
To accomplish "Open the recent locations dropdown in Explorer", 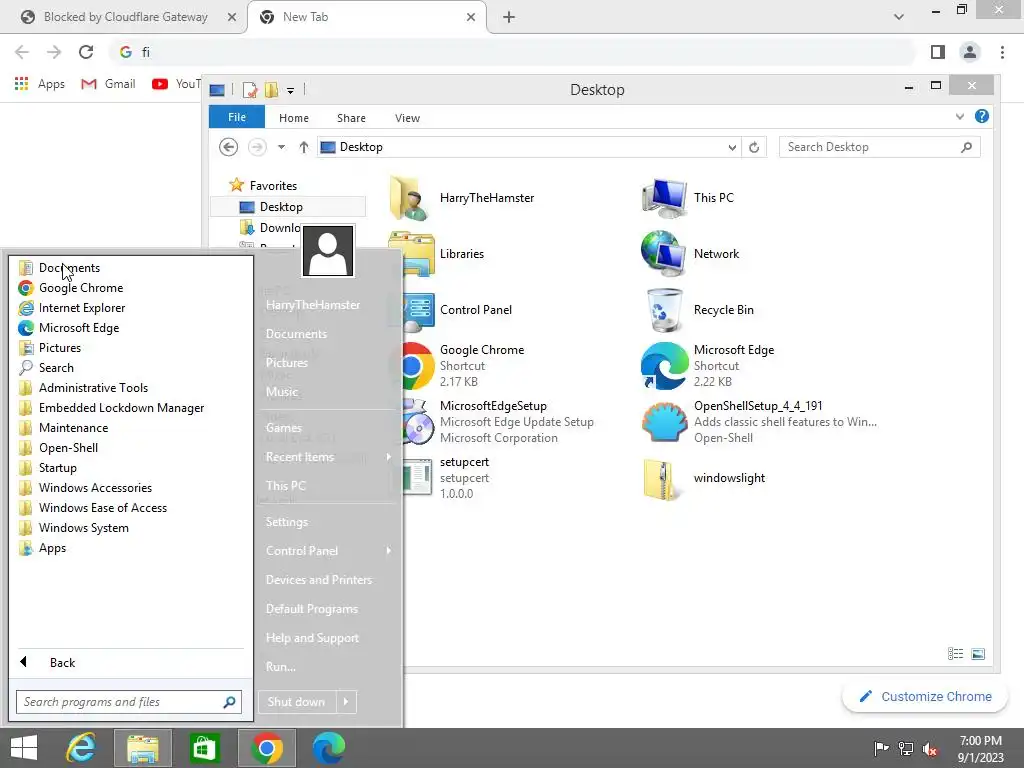I will tap(281, 147).
